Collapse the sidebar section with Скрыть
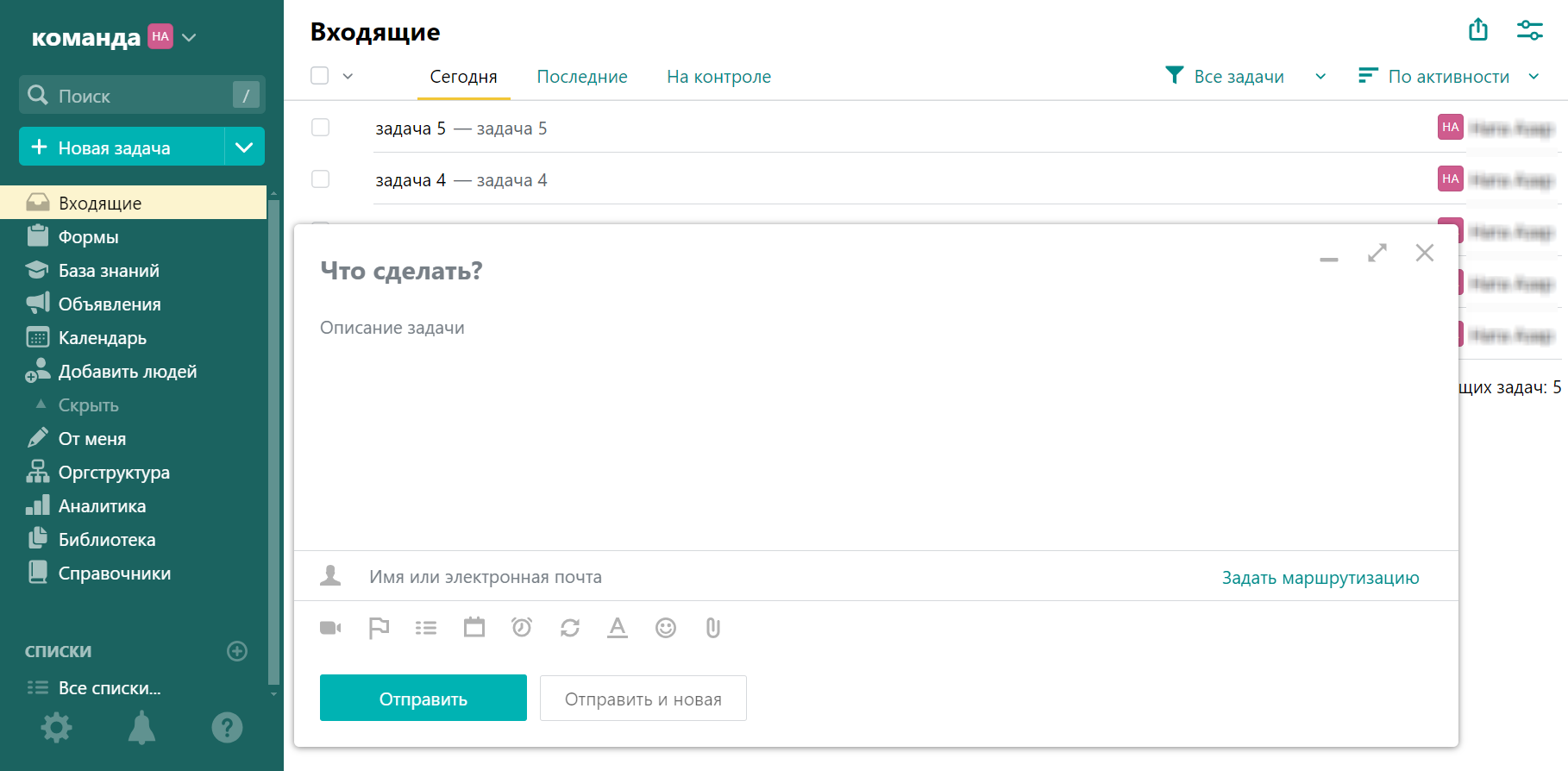This screenshot has width=1568, height=771. pyautogui.click(x=88, y=405)
